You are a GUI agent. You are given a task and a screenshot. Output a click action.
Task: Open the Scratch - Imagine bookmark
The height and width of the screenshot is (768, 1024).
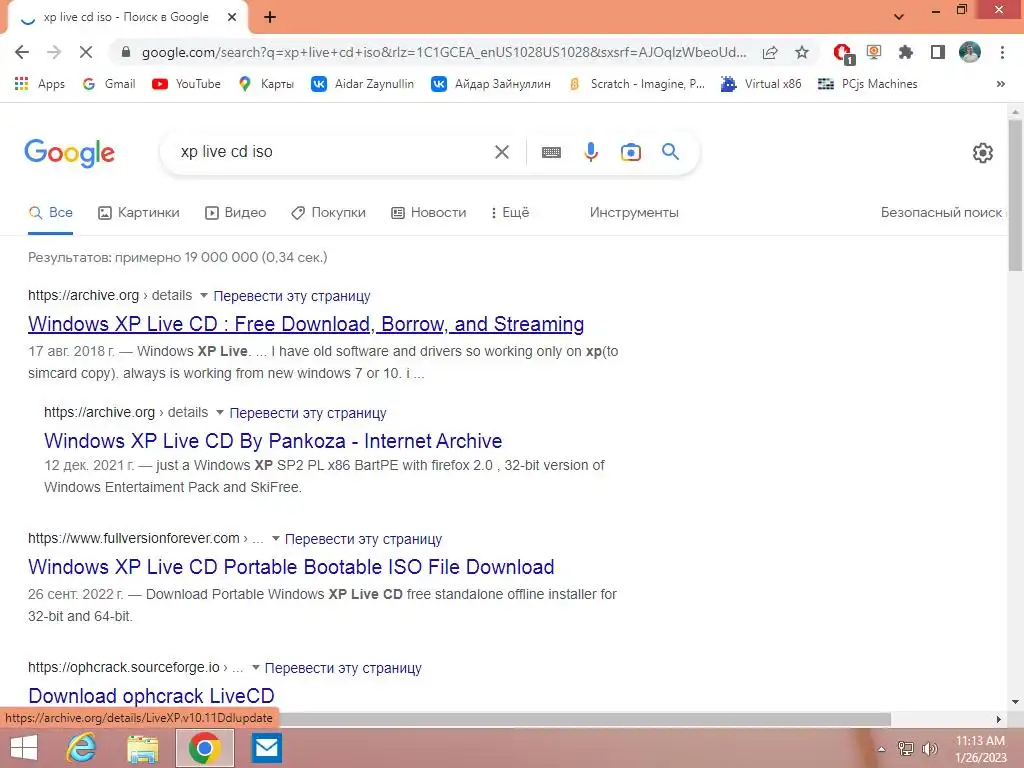636,84
